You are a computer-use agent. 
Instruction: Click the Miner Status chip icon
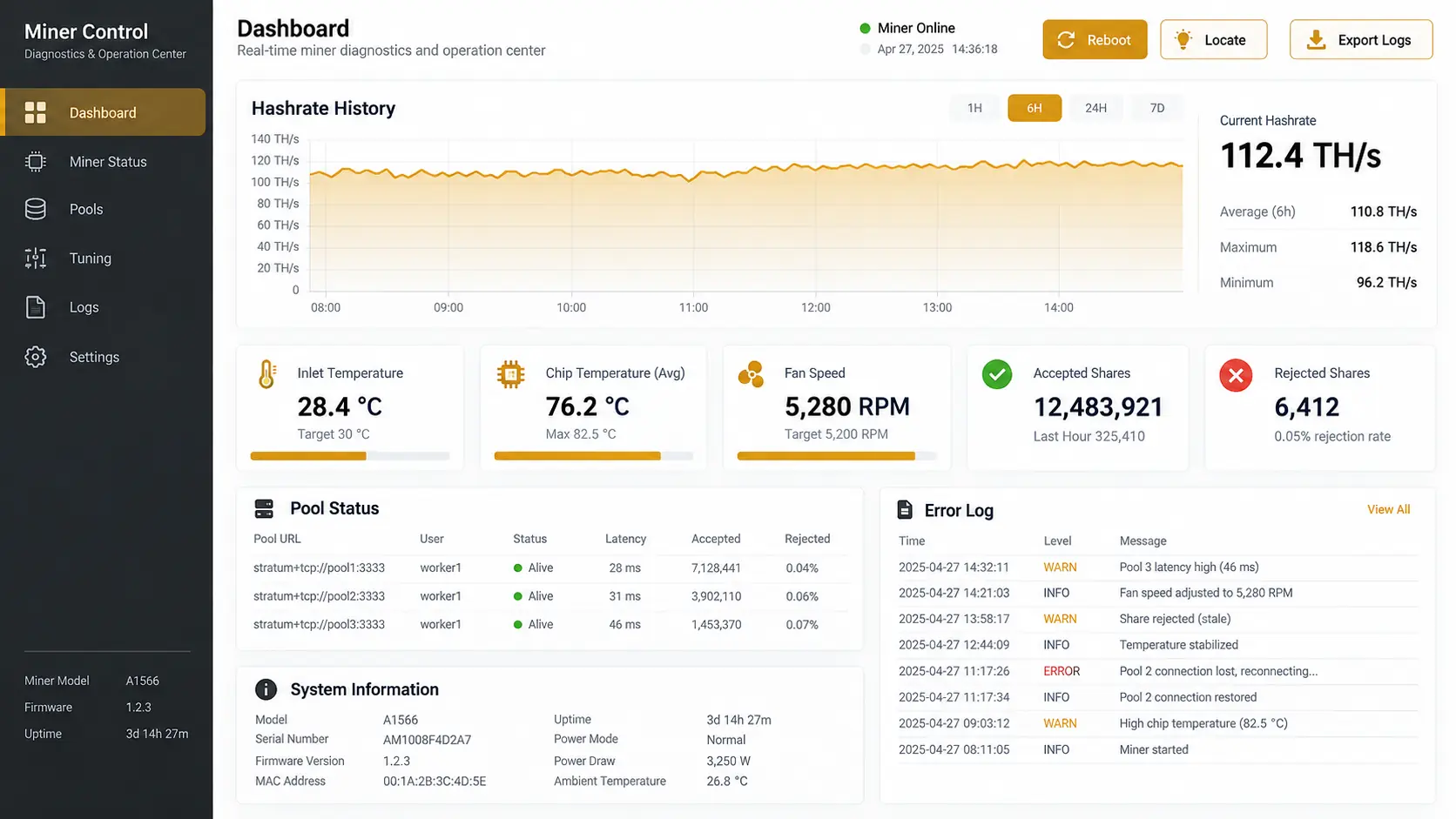pos(36,162)
